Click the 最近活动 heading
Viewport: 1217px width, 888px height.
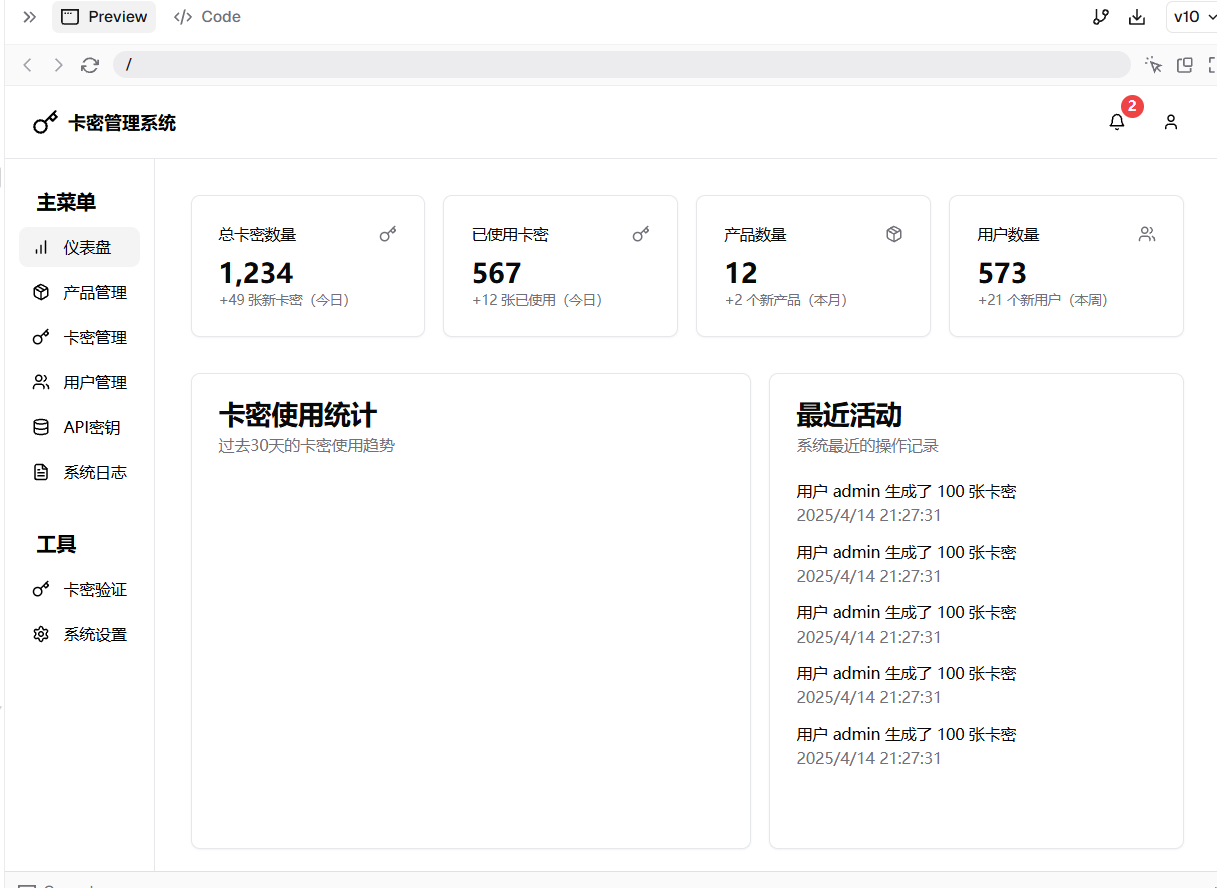[849, 415]
